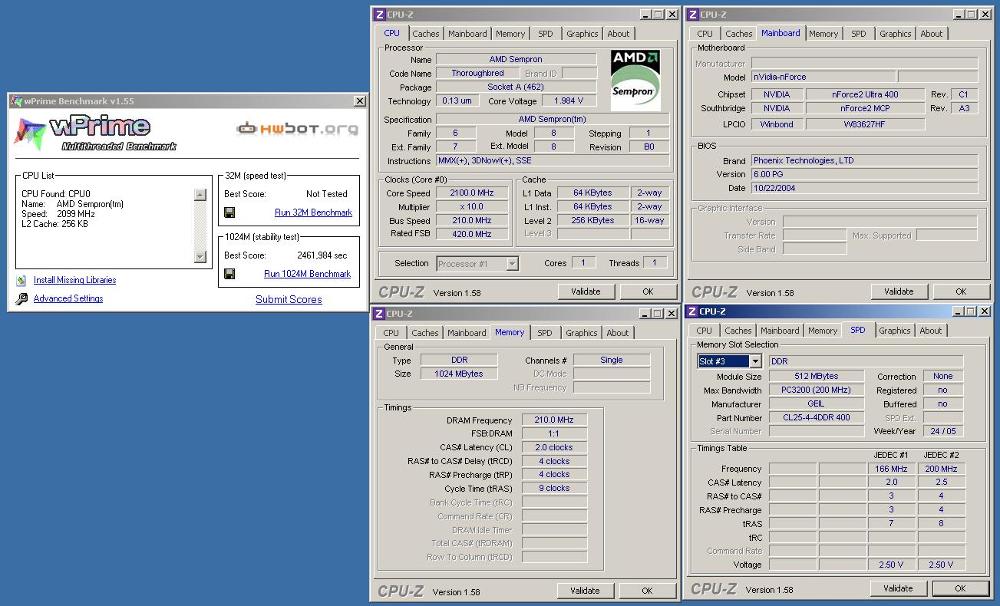Click Run 32M Benchmark link
1000x606 pixels.
[x=313, y=212]
